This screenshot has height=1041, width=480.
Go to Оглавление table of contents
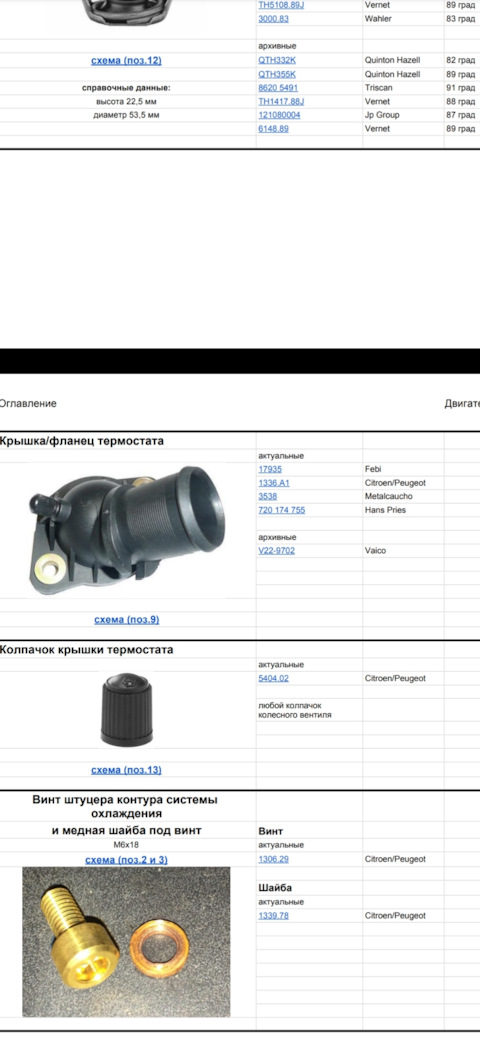click(28, 404)
